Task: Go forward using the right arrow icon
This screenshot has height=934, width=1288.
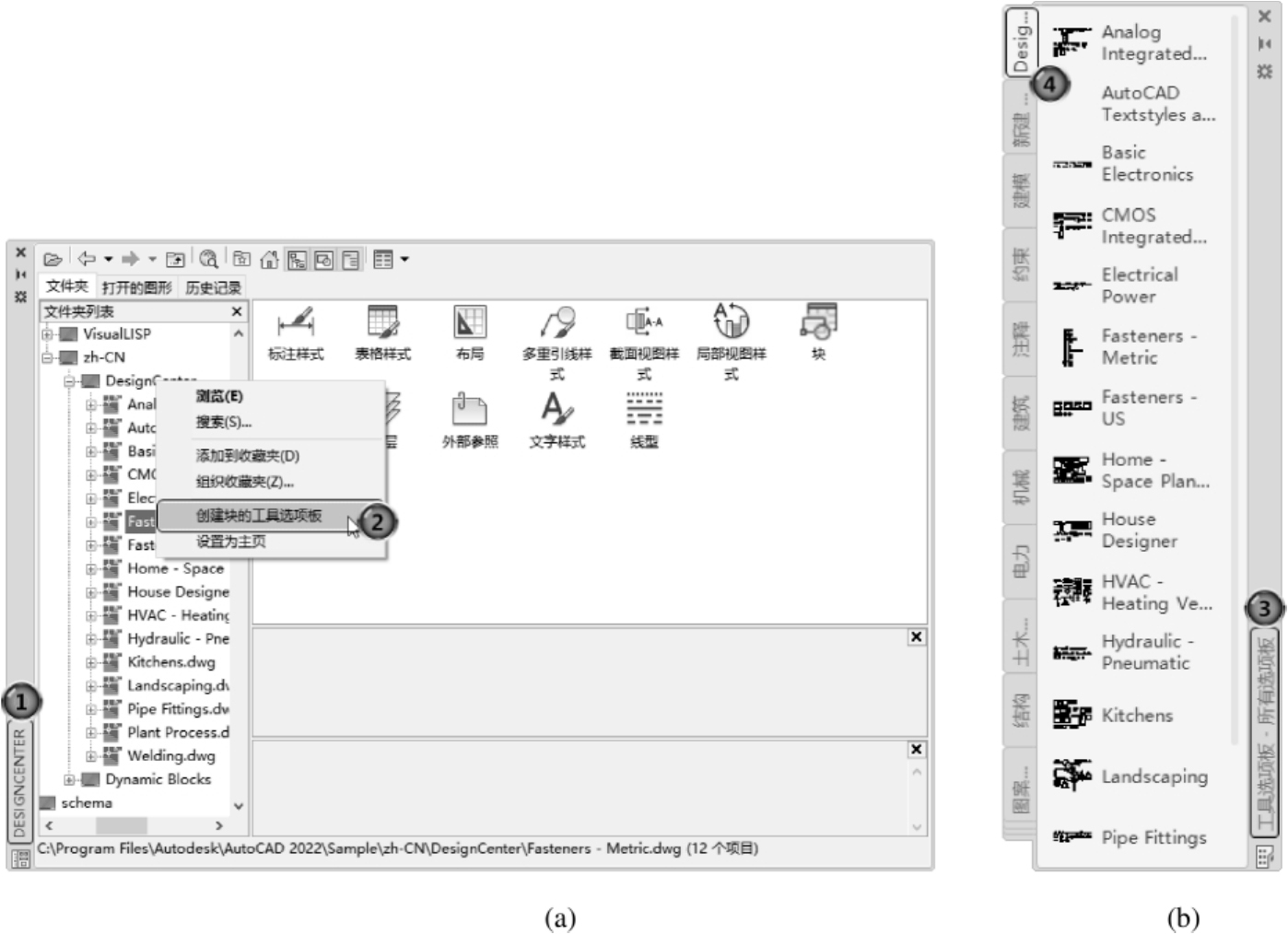Action: (131, 260)
